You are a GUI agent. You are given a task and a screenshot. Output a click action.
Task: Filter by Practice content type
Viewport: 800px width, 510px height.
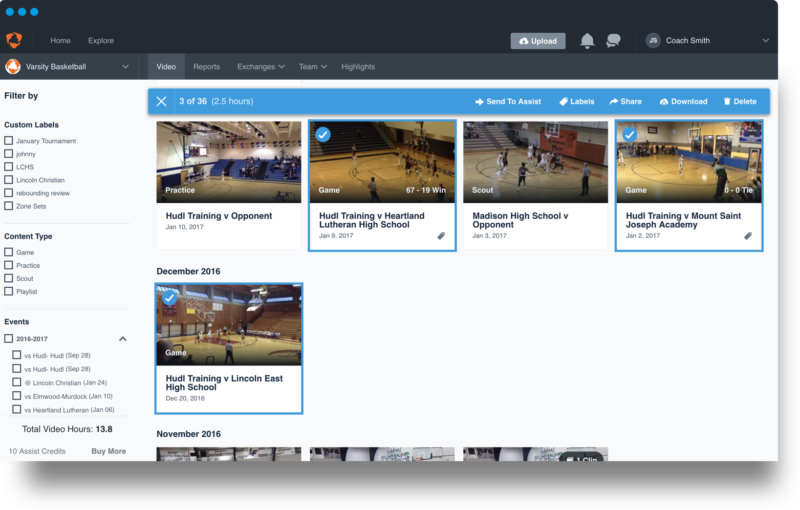pos(9,265)
